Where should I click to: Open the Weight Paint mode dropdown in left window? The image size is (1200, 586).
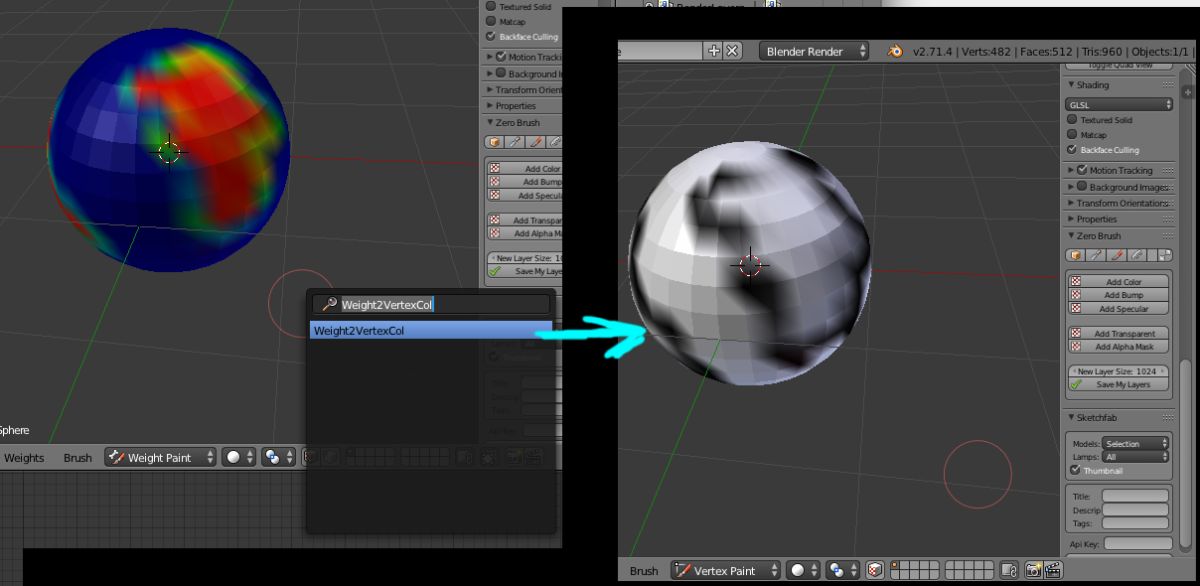(161, 457)
